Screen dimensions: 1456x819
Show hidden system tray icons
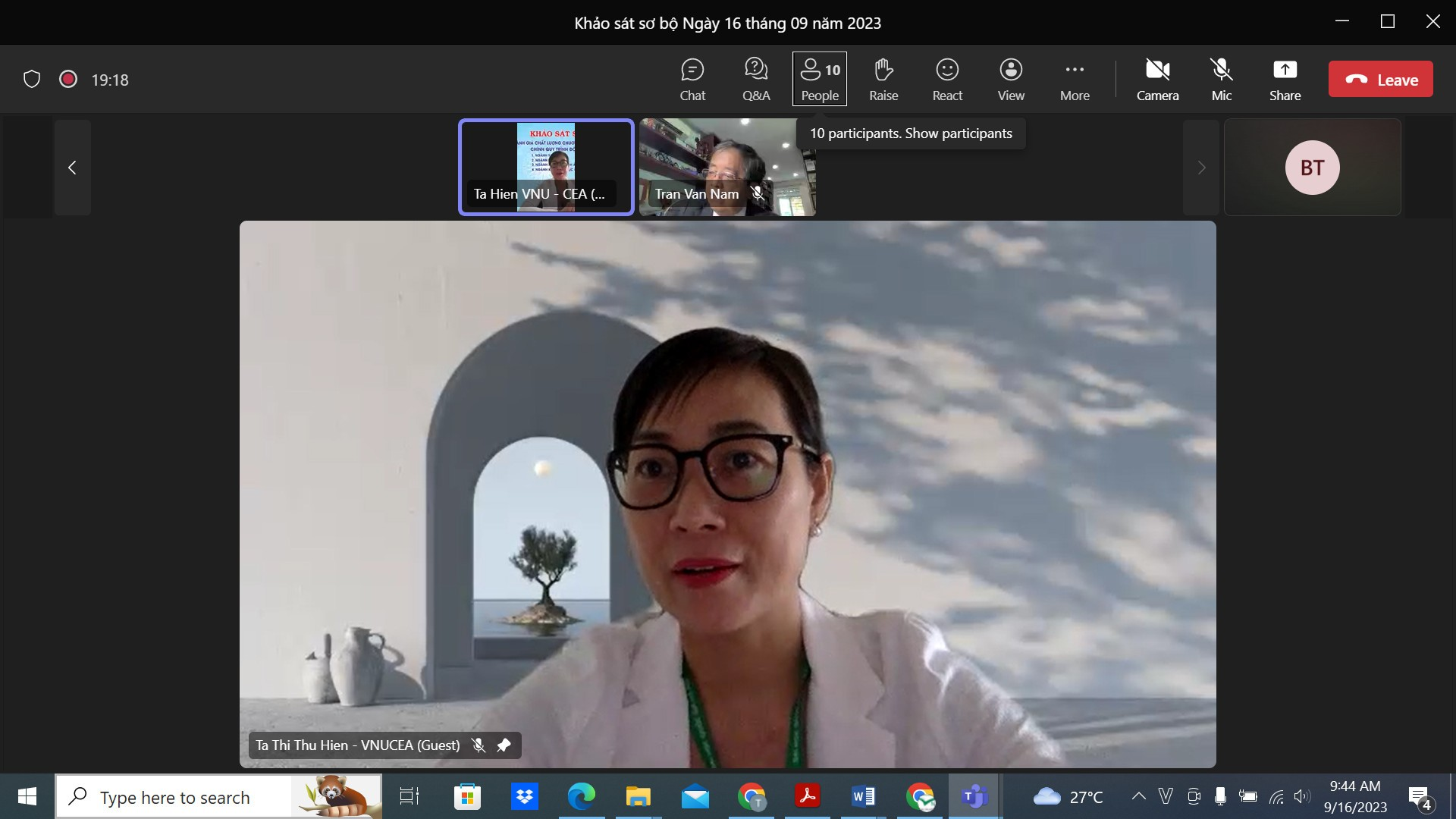click(x=1138, y=796)
